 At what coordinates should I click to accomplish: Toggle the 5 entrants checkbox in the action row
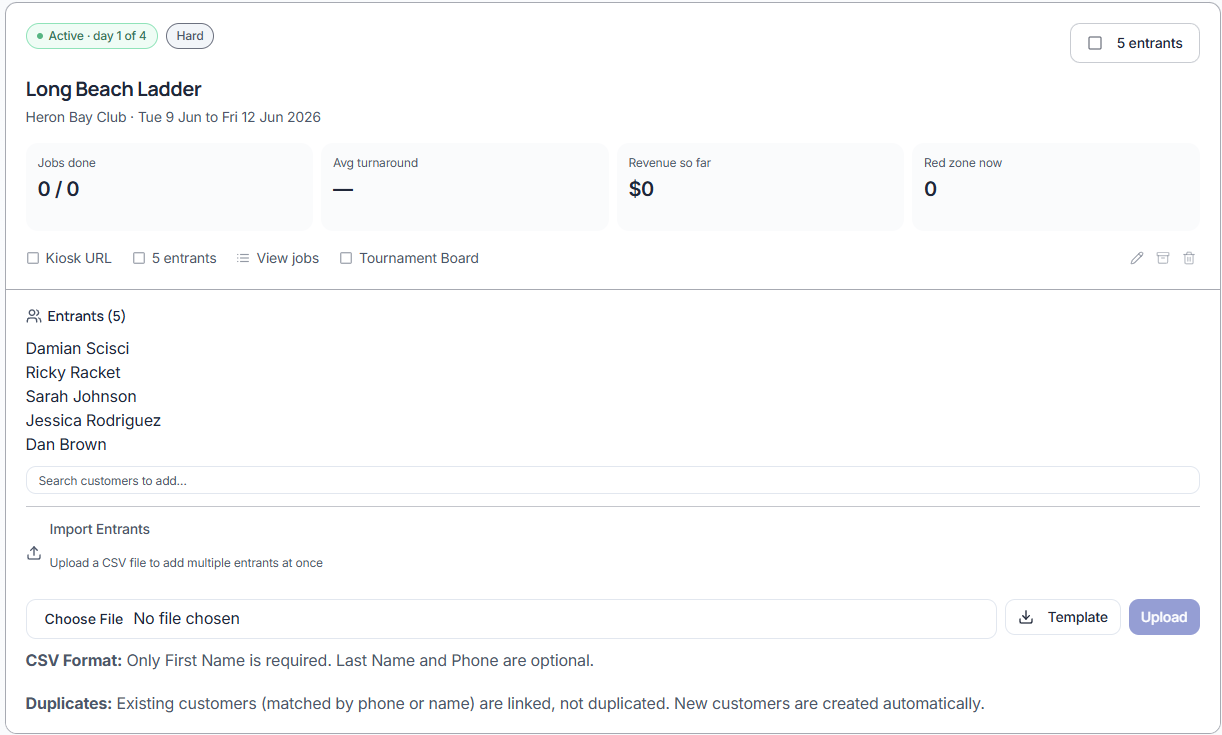[x=139, y=258]
